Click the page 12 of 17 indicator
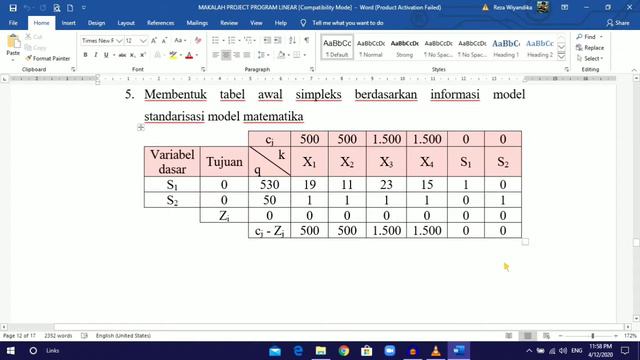Viewport: 640px width, 360px height. coord(19,336)
